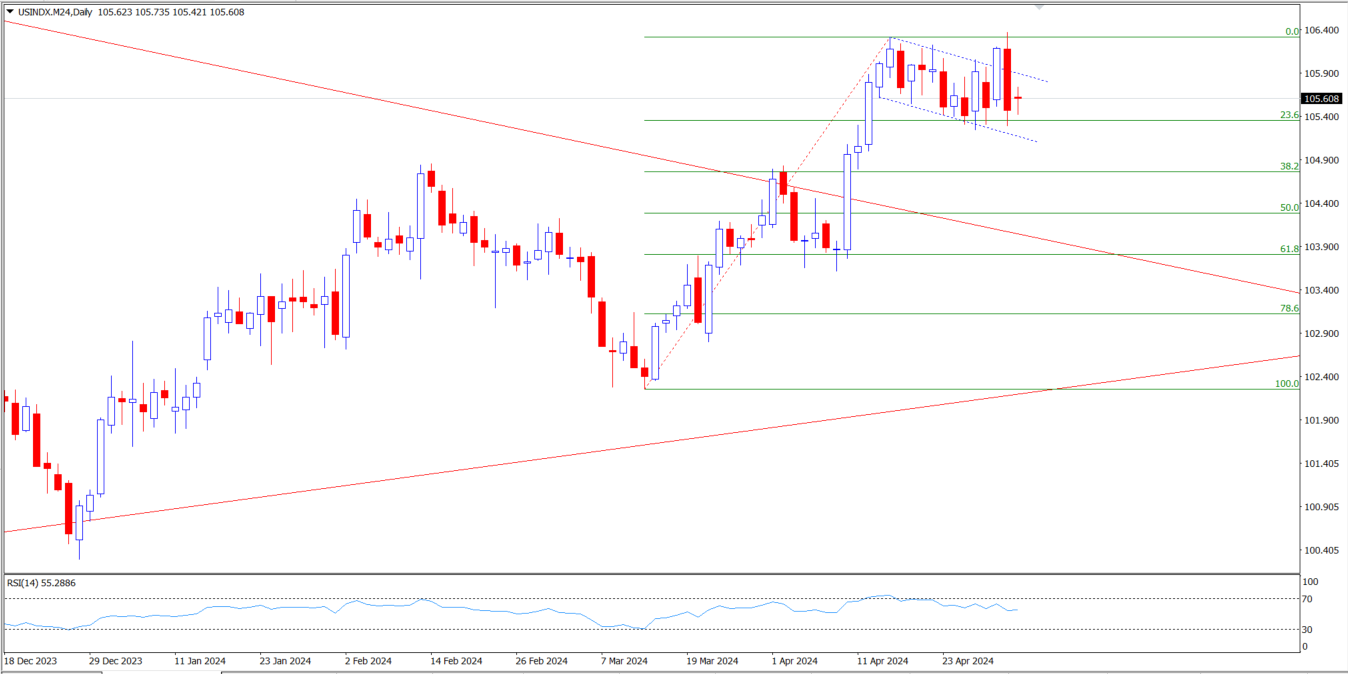1348x674 pixels.
Task: Click the 103.900 price scale value
Action: click(1322, 247)
